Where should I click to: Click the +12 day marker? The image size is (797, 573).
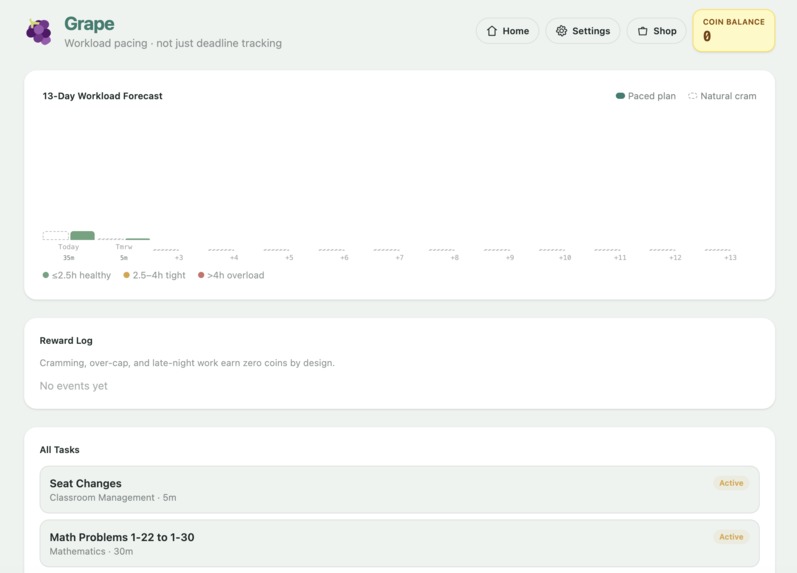(x=675, y=258)
